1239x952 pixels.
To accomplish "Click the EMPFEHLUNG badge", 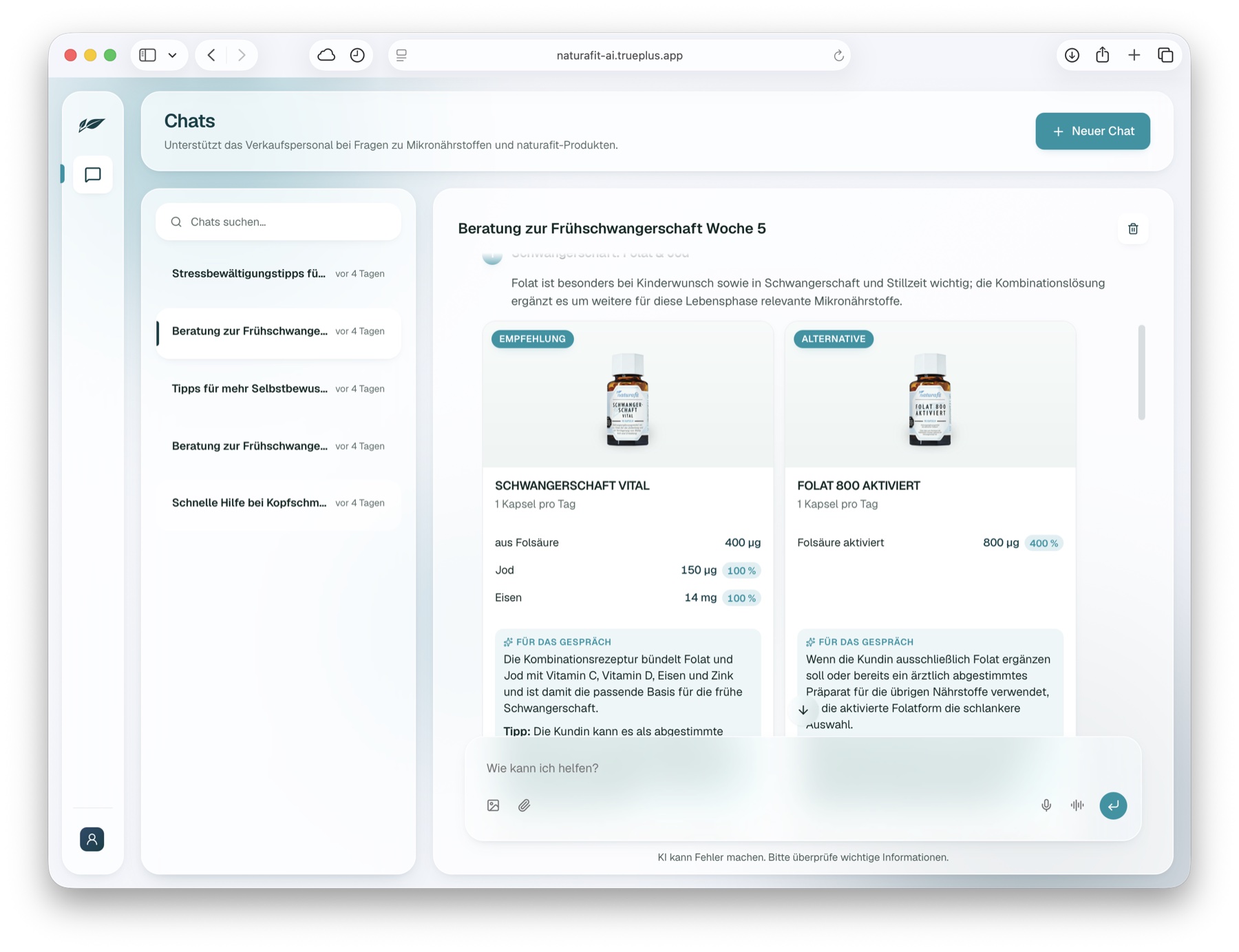I will [532, 339].
